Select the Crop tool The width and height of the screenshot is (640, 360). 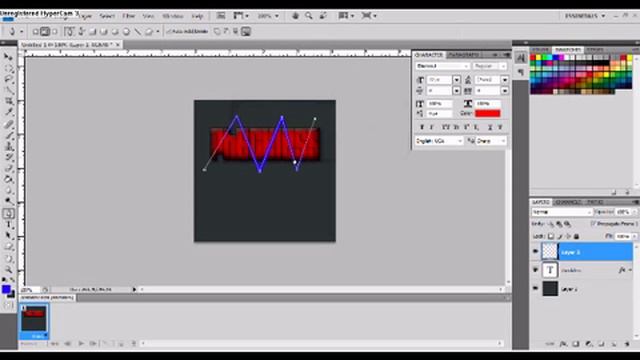pyautogui.click(x=9, y=101)
